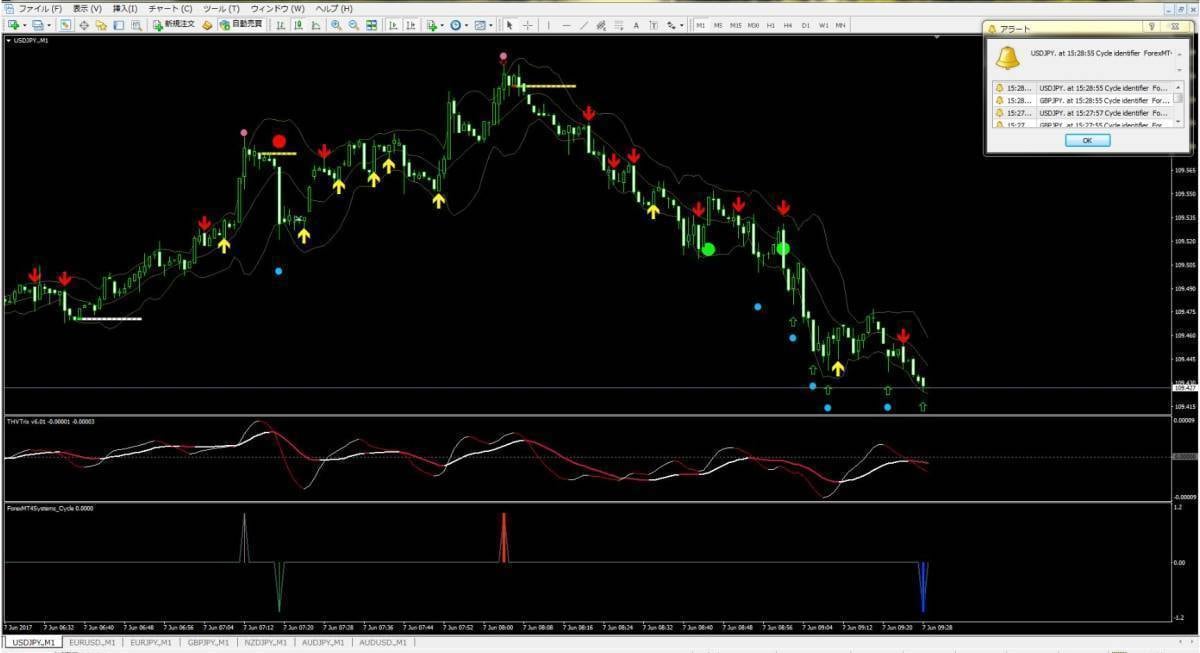1200x653 pixels.
Task: Select the 15:28 GBPJPY alert row
Action: 1082,100
